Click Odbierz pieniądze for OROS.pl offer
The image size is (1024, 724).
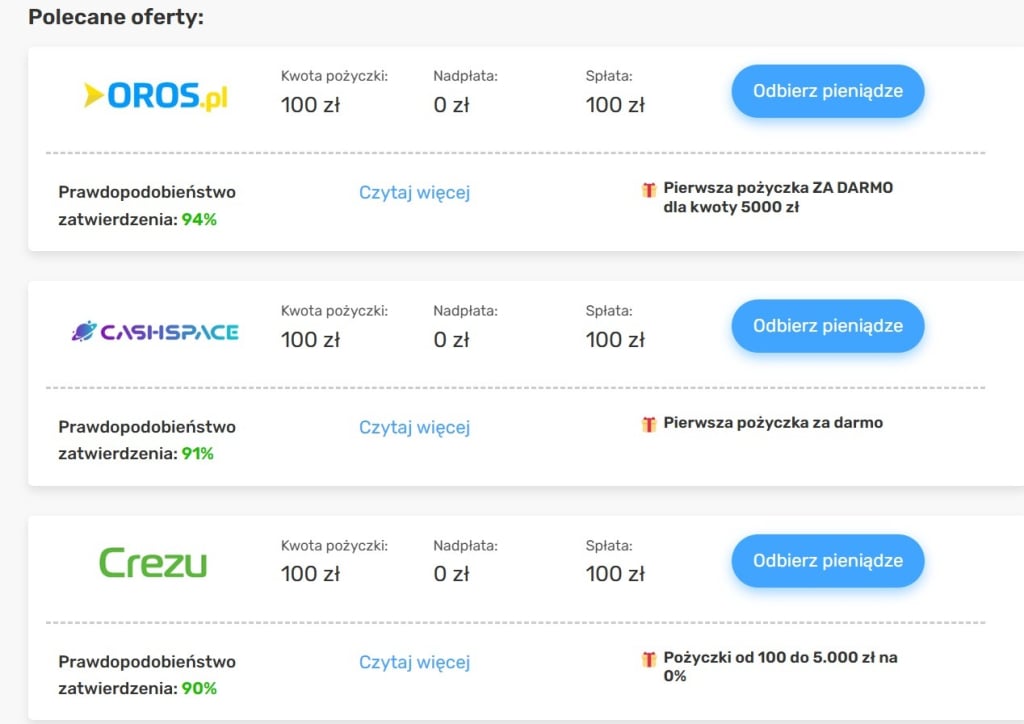[x=827, y=90]
